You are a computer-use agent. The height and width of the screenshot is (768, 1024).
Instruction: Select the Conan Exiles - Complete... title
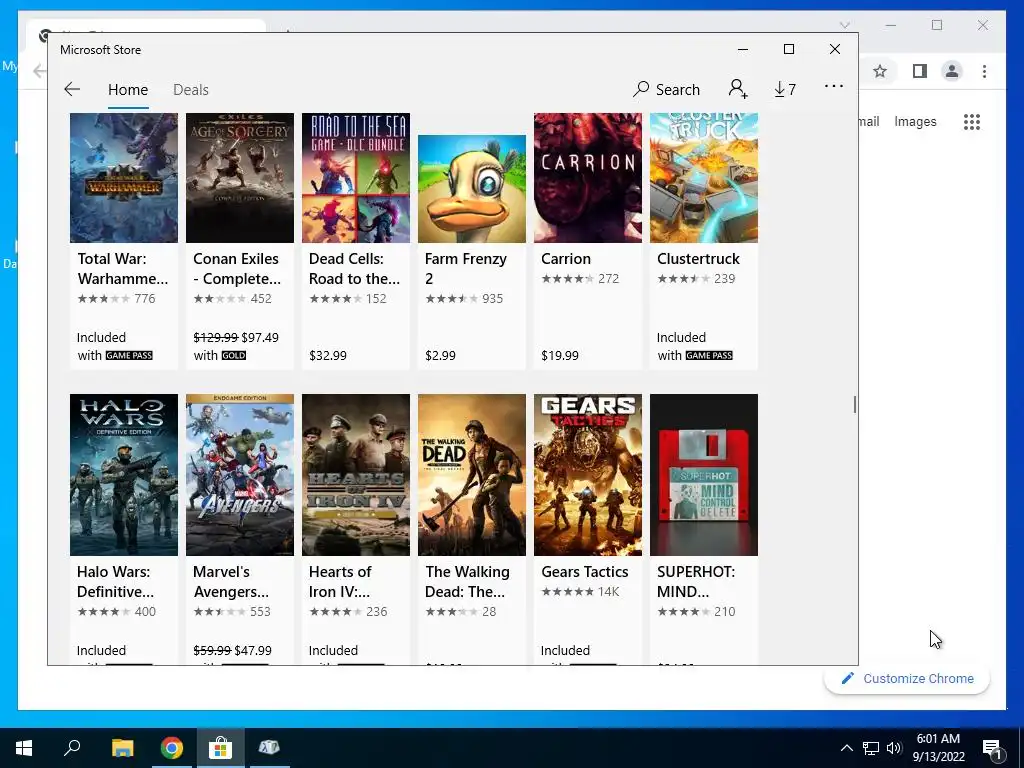(x=237, y=268)
